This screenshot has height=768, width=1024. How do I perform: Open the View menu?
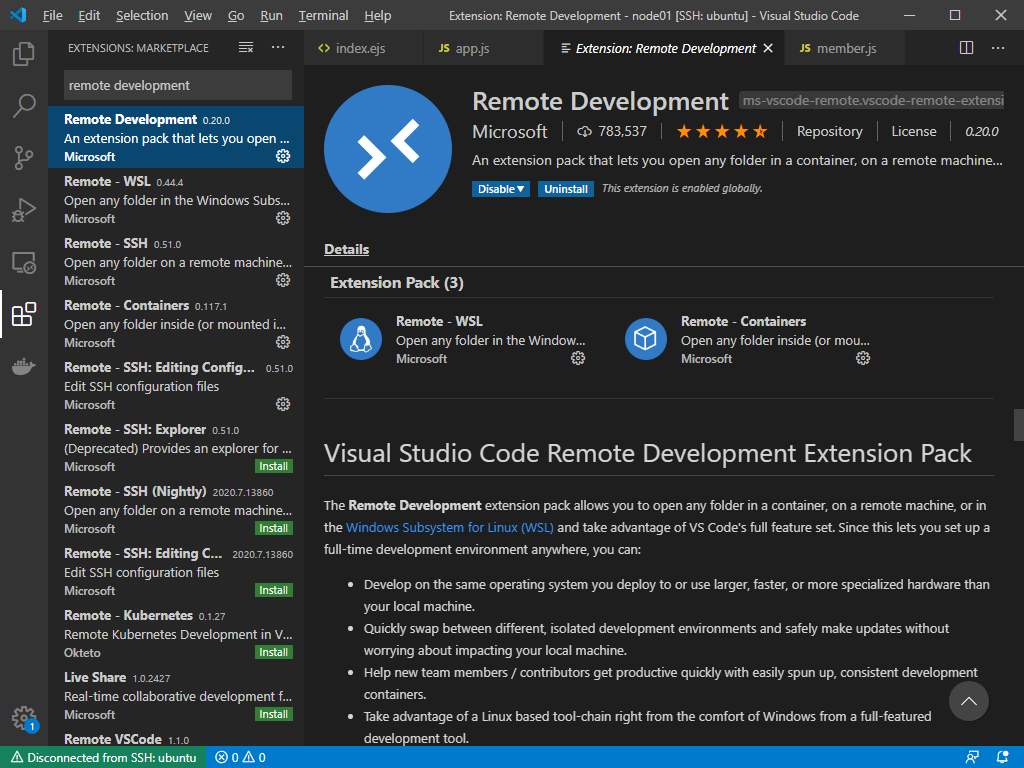[197, 16]
